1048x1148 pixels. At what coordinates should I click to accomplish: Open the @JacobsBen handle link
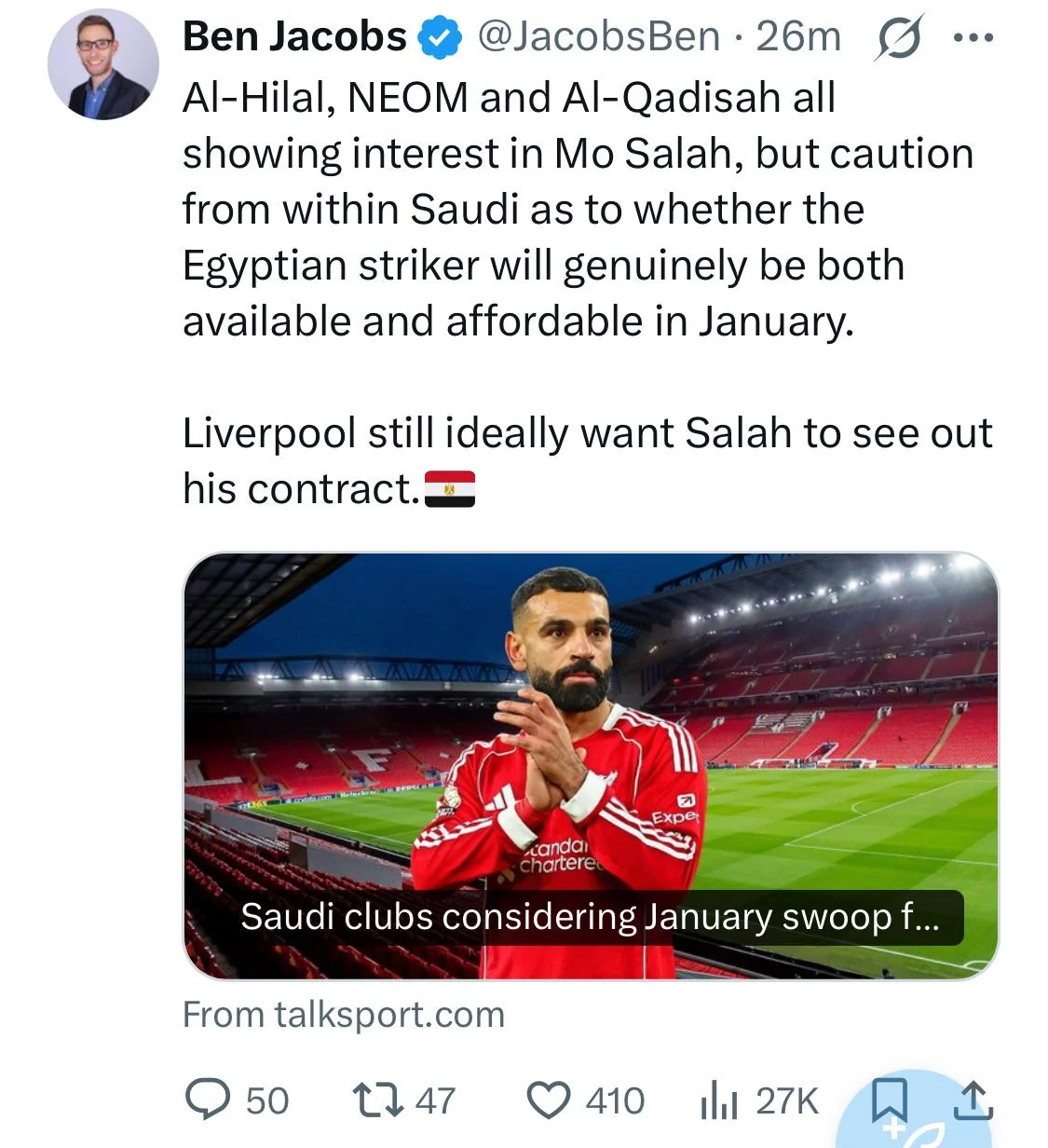pyautogui.click(x=599, y=37)
